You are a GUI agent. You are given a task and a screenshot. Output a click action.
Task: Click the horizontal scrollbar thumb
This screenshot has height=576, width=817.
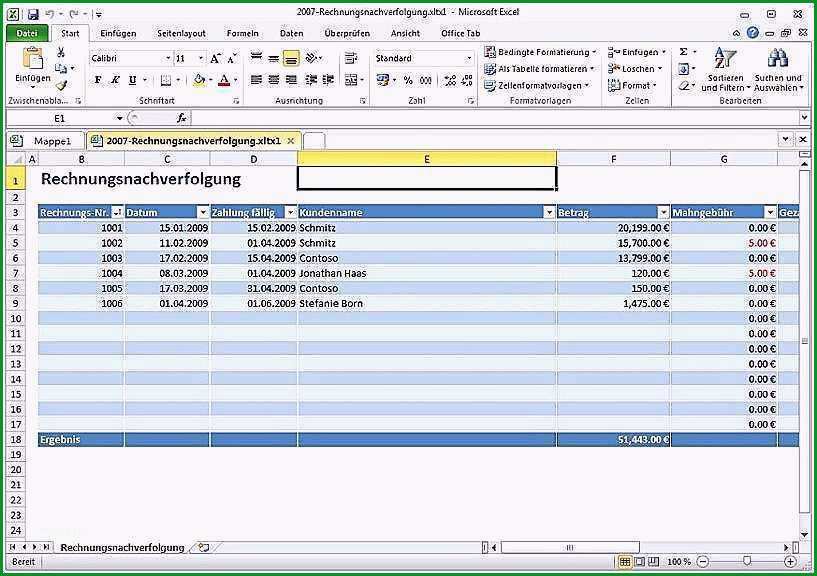[x=570, y=547]
